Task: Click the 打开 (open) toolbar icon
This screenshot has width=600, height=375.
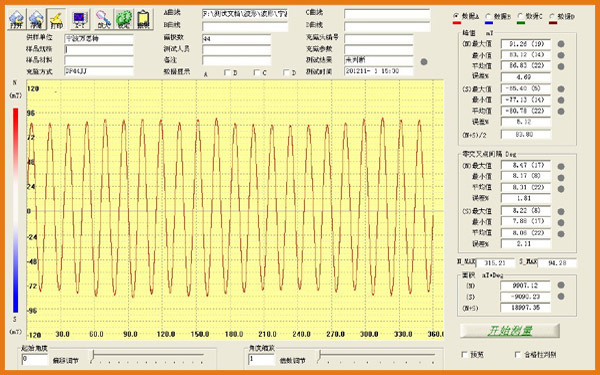Action: (x=16, y=20)
